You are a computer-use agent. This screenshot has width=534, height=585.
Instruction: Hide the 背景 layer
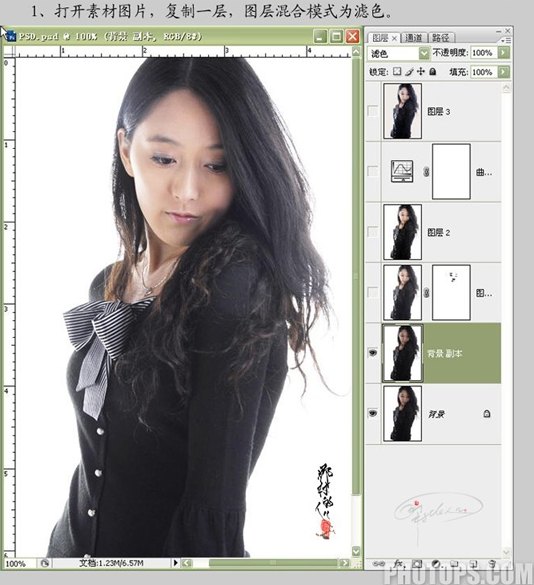(x=373, y=413)
